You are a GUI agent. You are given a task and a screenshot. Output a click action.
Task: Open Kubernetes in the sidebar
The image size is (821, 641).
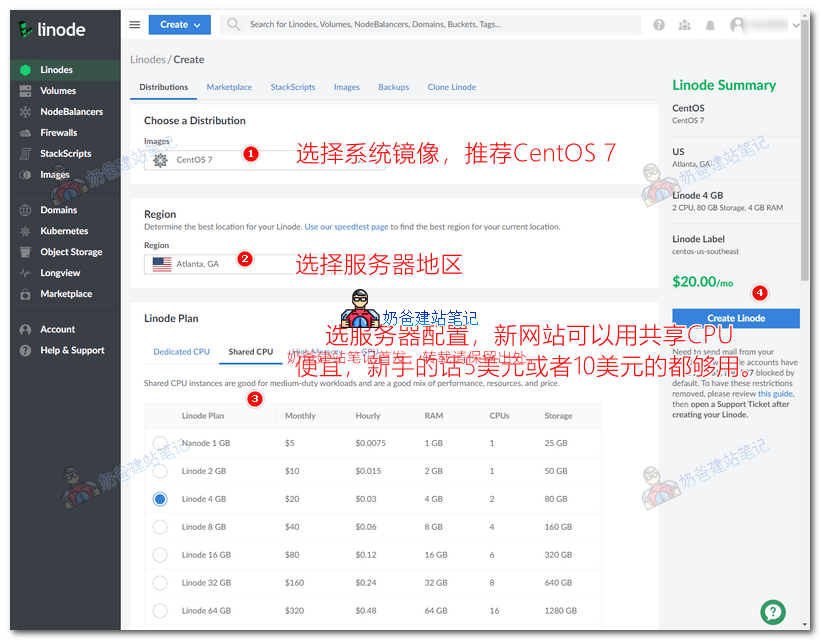point(64,231)
